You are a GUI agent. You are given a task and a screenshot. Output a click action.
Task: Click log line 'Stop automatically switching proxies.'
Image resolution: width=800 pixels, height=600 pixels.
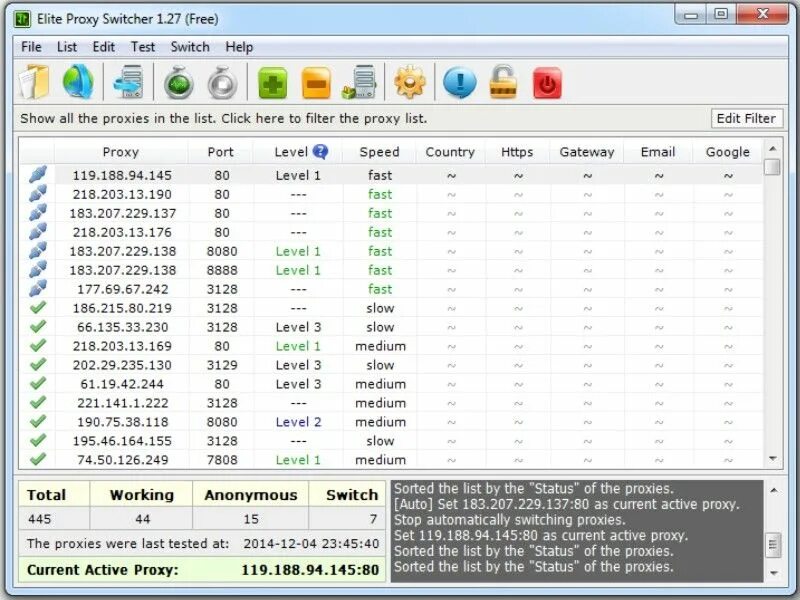(x=509, y=520)
